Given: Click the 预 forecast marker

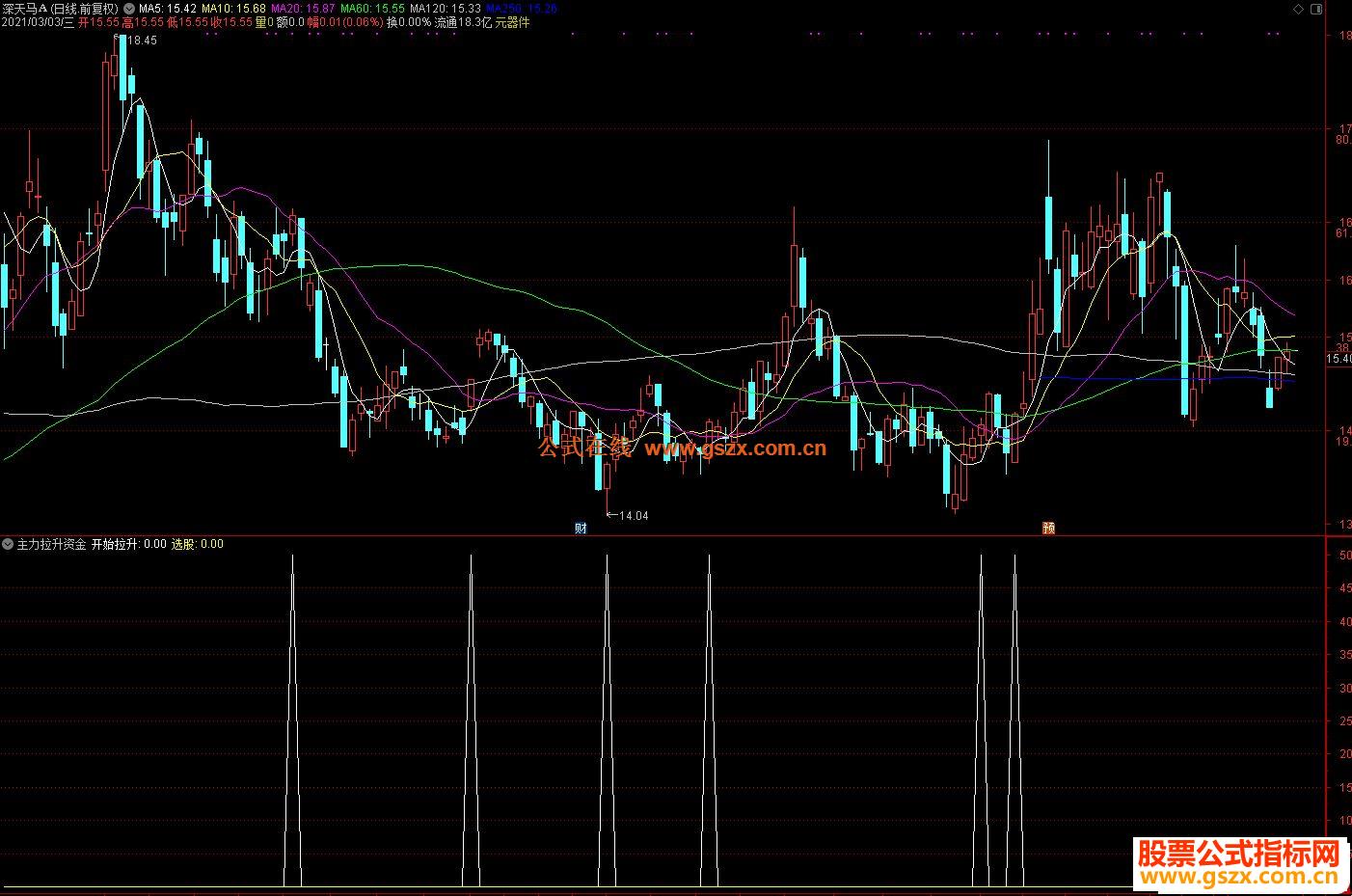Looking at the screenshot, I should [x=1048, y=528].
